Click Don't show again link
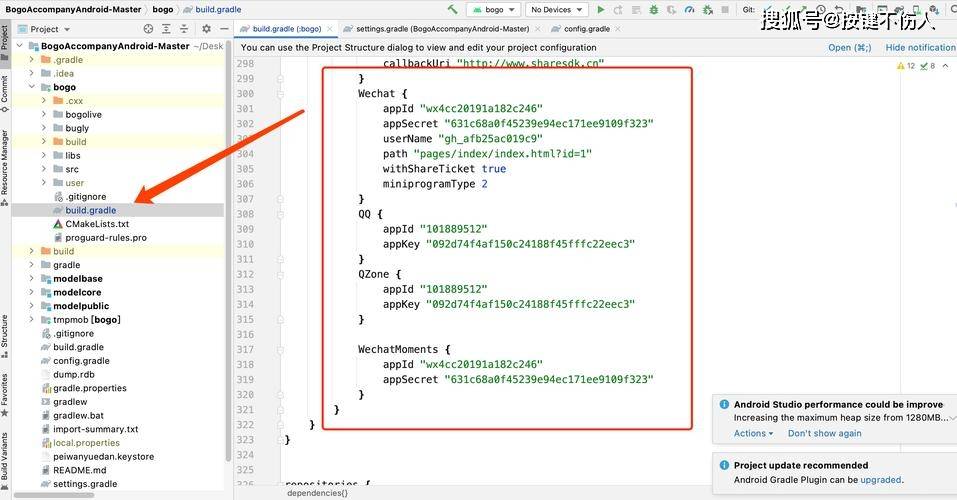This screenshot has height=500, width=957. [825, 433]
